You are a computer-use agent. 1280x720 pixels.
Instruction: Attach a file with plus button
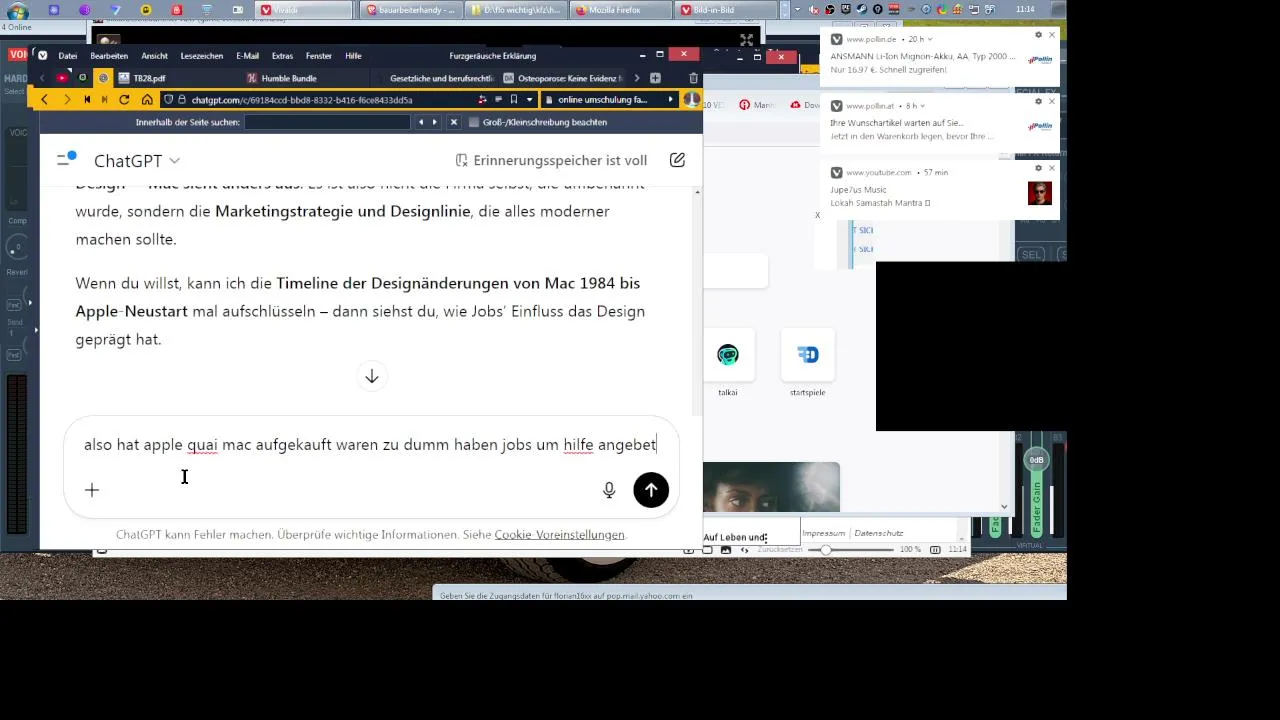92,490
